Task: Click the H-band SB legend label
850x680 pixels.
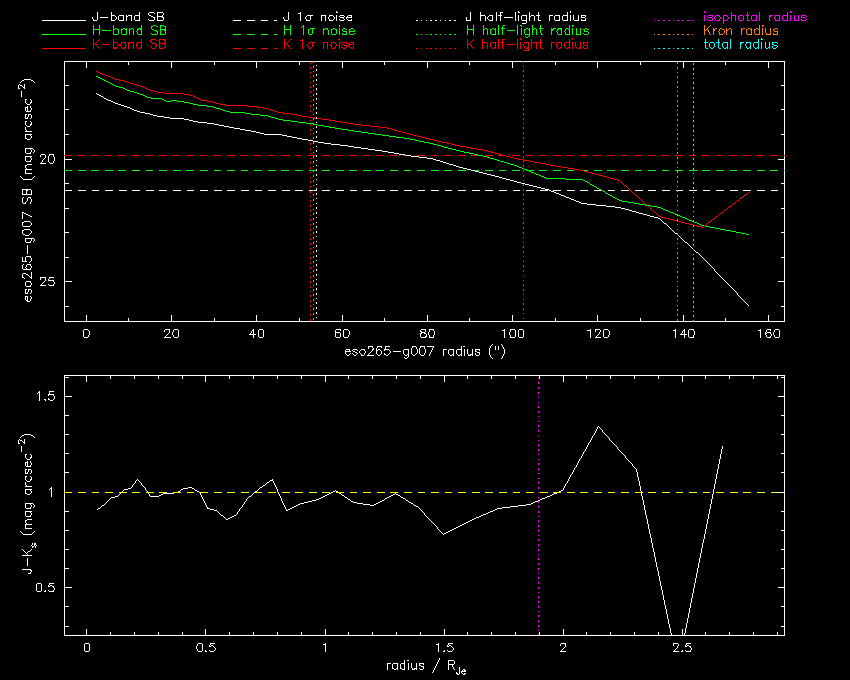Action: 129,31
